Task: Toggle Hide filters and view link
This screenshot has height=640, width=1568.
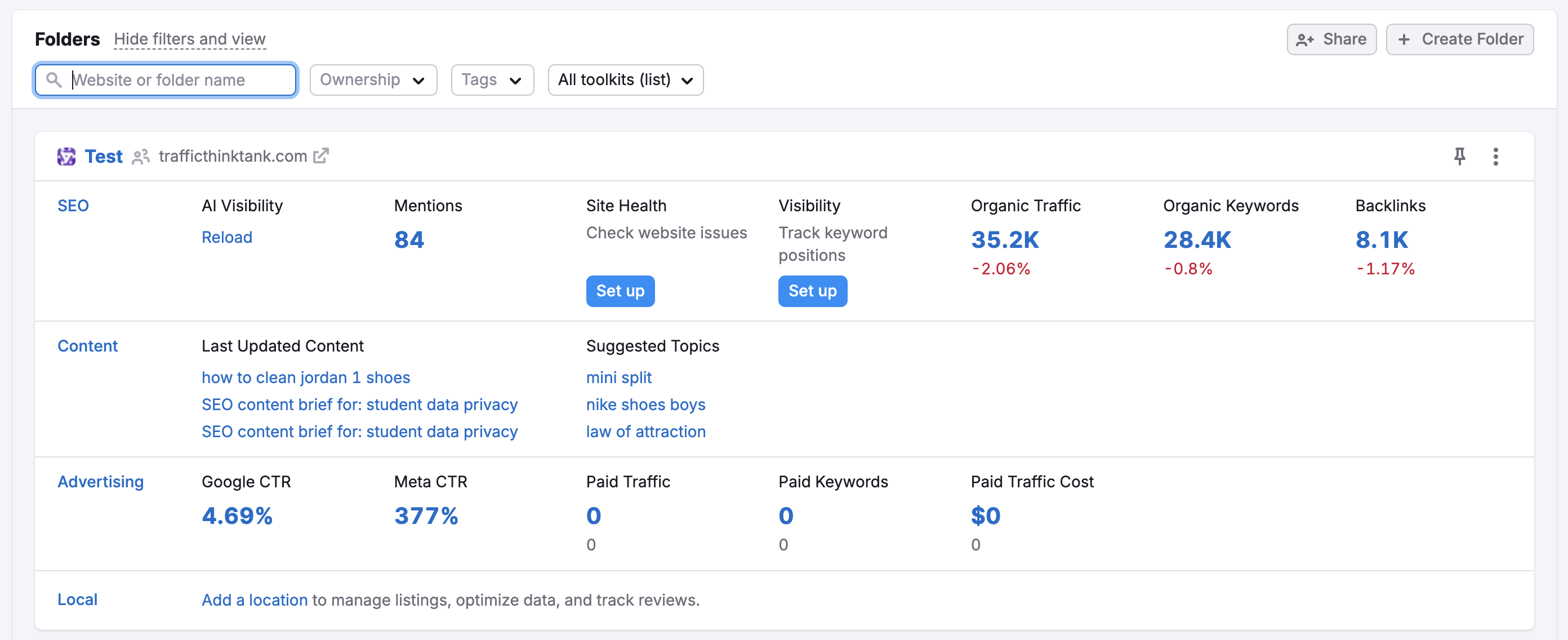Action: pyautogui.click(x=189, y=39)
